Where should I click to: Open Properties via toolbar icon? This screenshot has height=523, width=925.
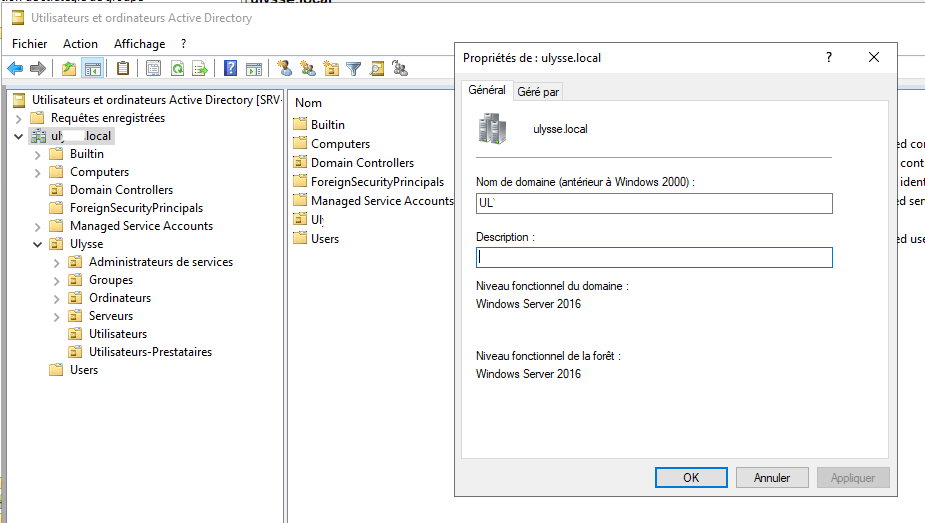[153, 69]
